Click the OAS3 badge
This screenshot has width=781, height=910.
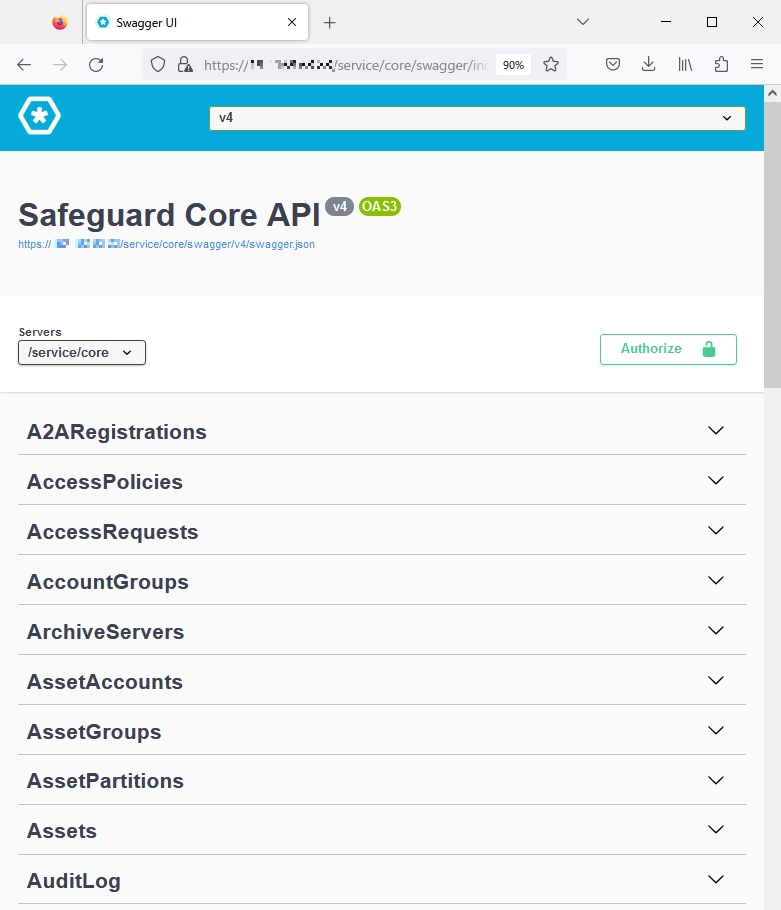(379, 207)
